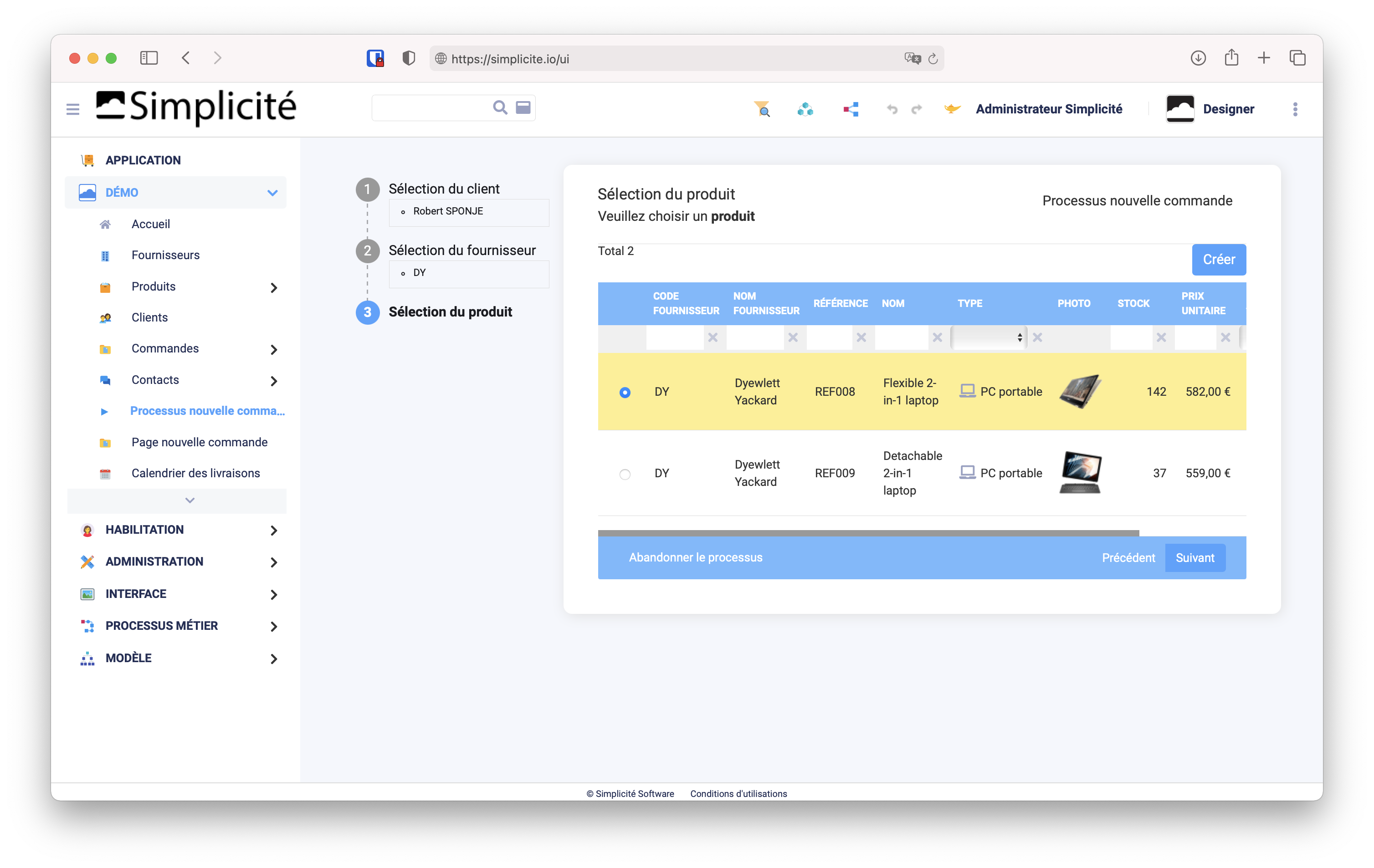Open Safari downloads icon

click(1198, 58)
